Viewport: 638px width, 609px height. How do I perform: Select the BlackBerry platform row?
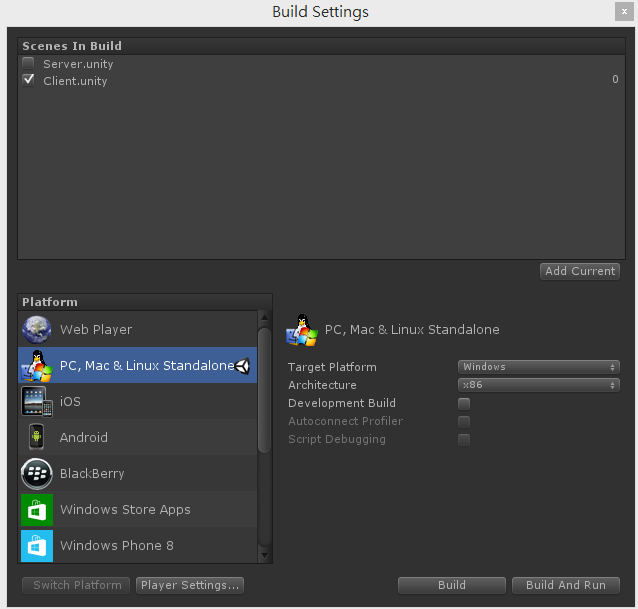pyautogui.click(x=138, y=474)
